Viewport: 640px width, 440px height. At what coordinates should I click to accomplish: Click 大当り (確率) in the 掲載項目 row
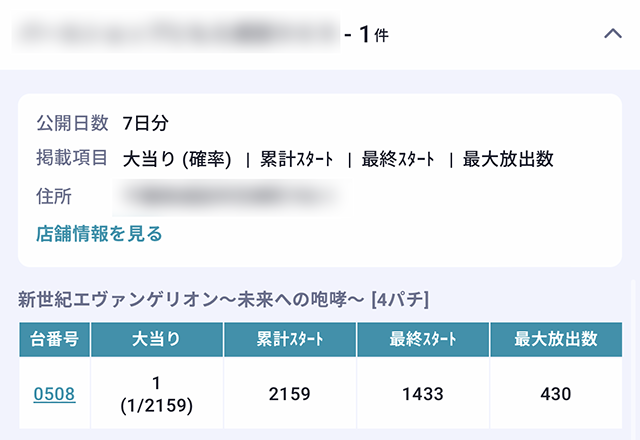pos(177,159)
